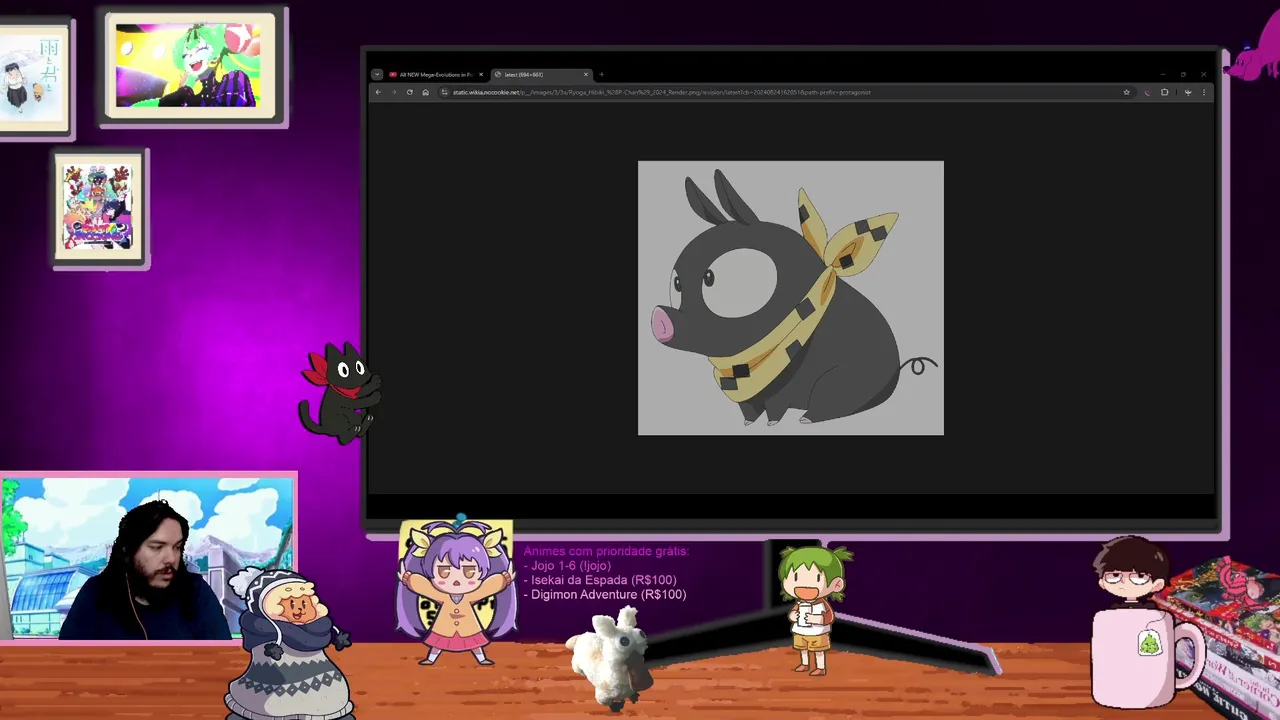Add a new tab with the plus button
Image resolution: width=1280 pixels, height=720 pixels.
[x=601, y=74]
